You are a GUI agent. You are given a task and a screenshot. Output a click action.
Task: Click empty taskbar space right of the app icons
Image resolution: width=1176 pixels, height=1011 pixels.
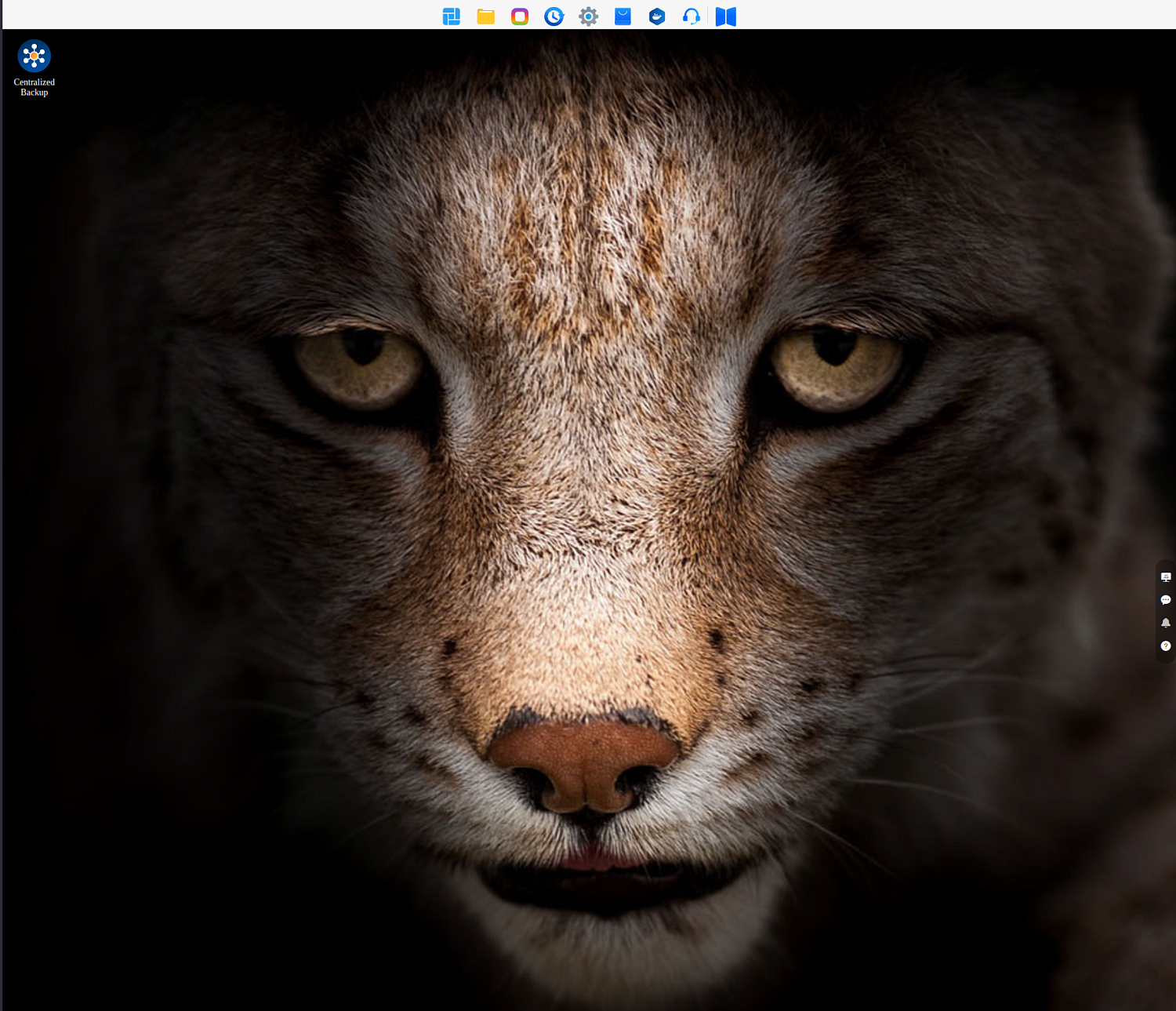point(956,16)
